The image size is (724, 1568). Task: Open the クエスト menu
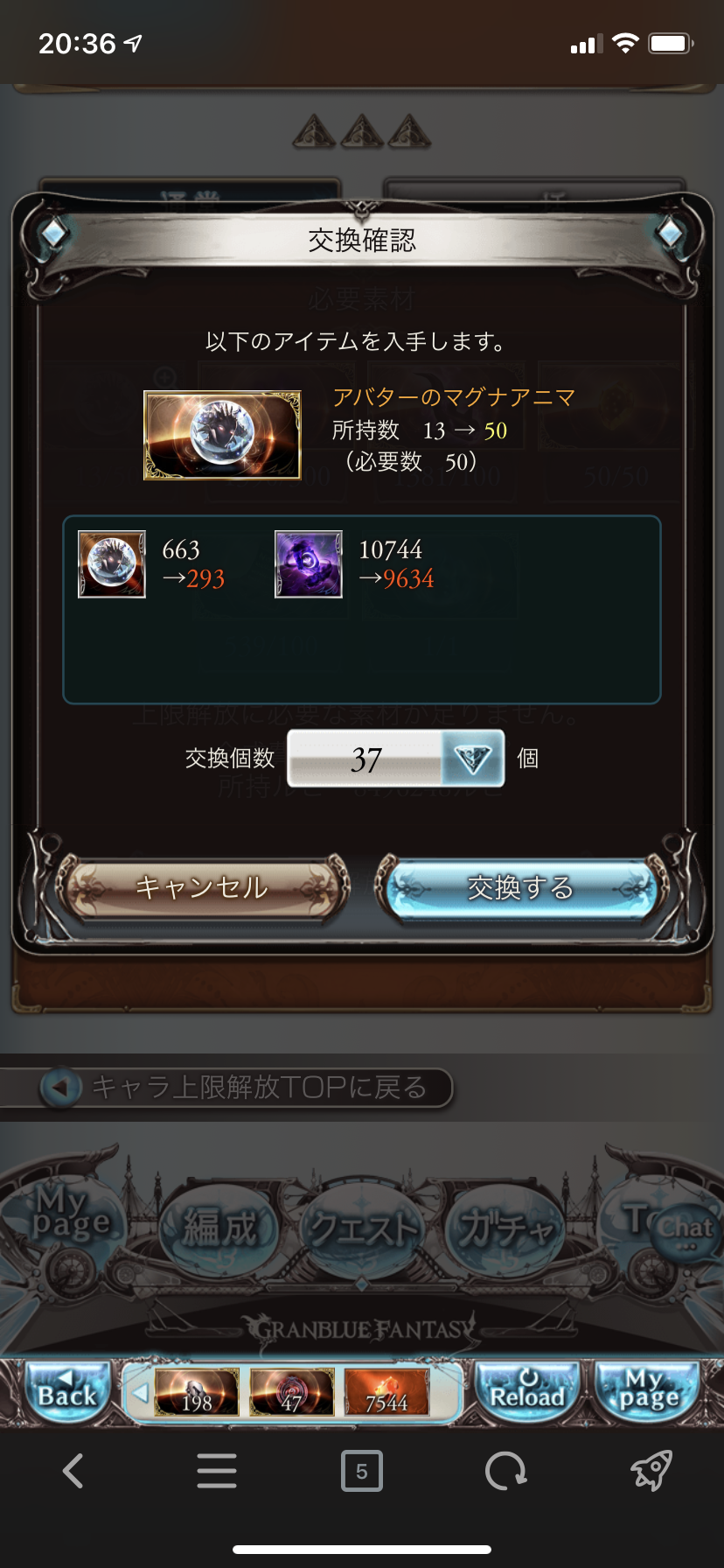pos(363,1228)
